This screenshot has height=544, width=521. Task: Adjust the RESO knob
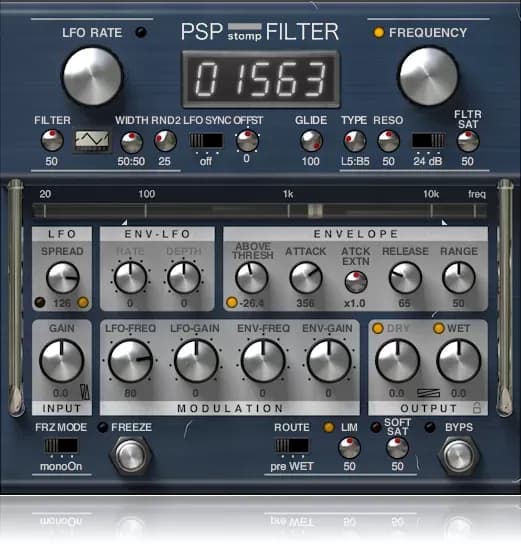pos(388,141)
